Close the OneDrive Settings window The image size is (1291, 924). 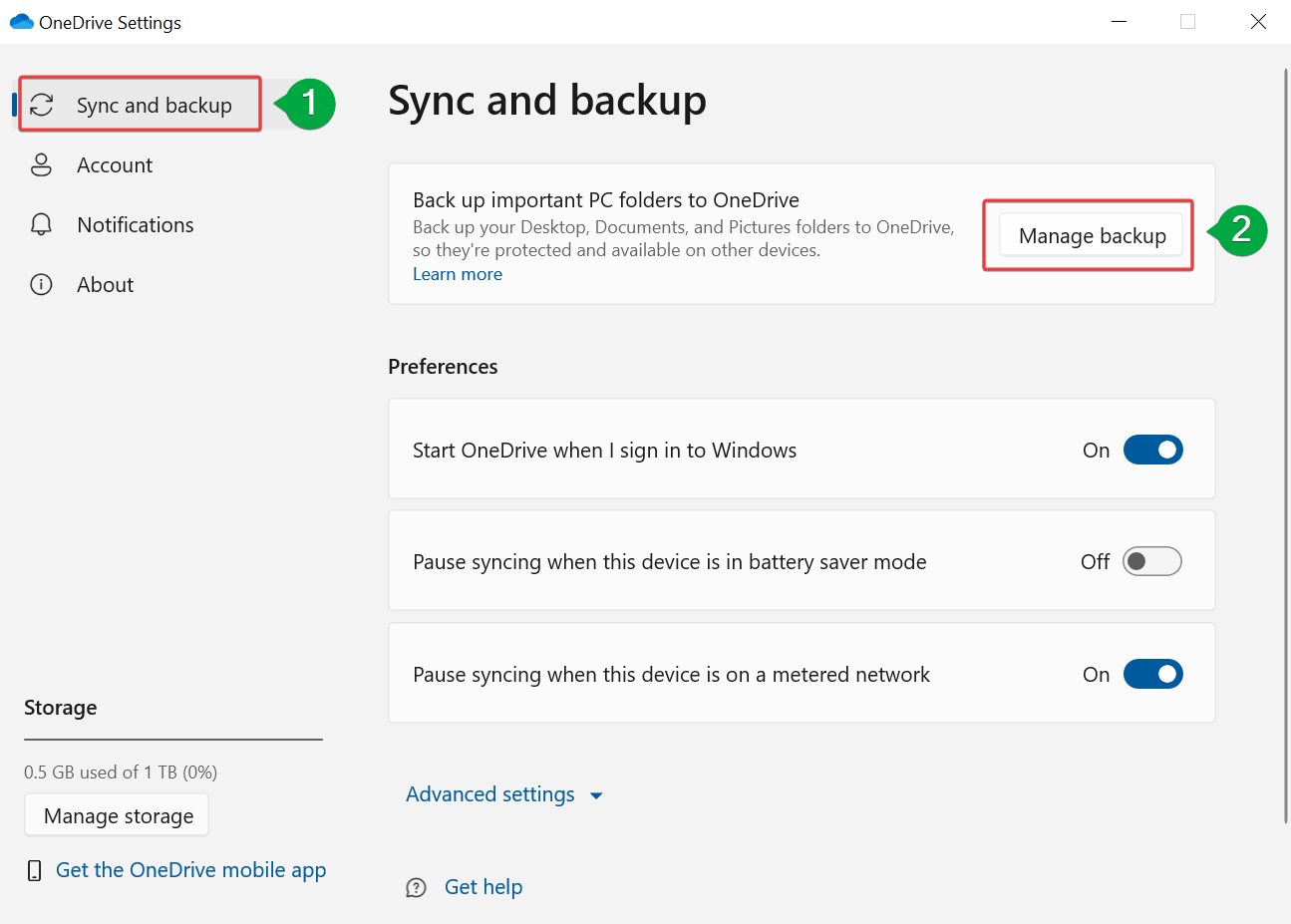click(1258, 22)
